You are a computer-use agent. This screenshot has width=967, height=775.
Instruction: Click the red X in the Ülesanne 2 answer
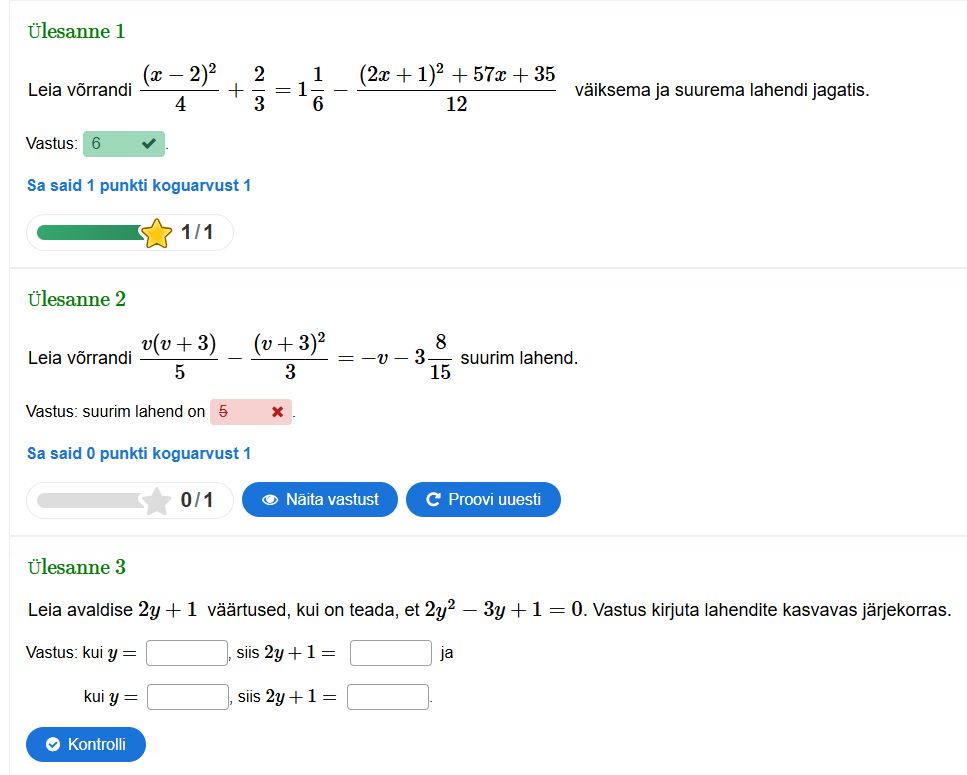click(x=277, y=412)
